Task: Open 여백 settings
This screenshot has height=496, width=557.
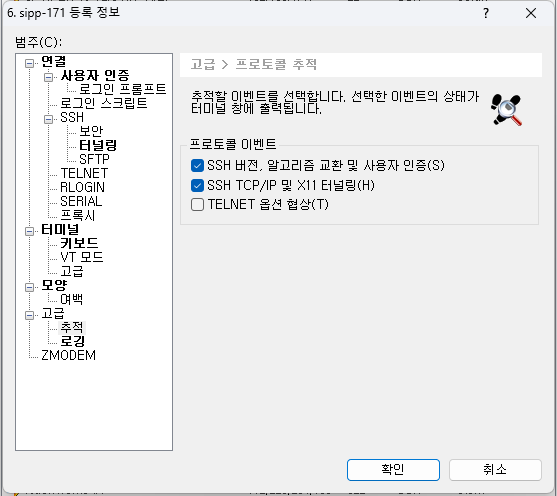Action: [72, 299]
